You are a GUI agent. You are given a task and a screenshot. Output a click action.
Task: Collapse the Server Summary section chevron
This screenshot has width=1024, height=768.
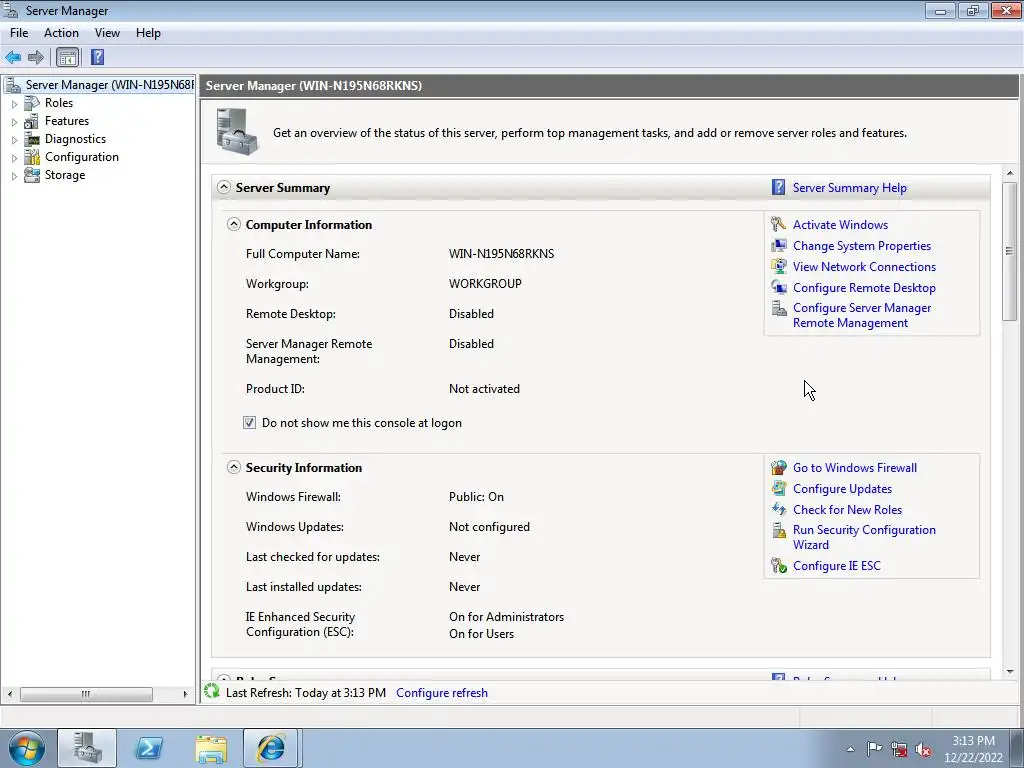[x=223, y=187]
